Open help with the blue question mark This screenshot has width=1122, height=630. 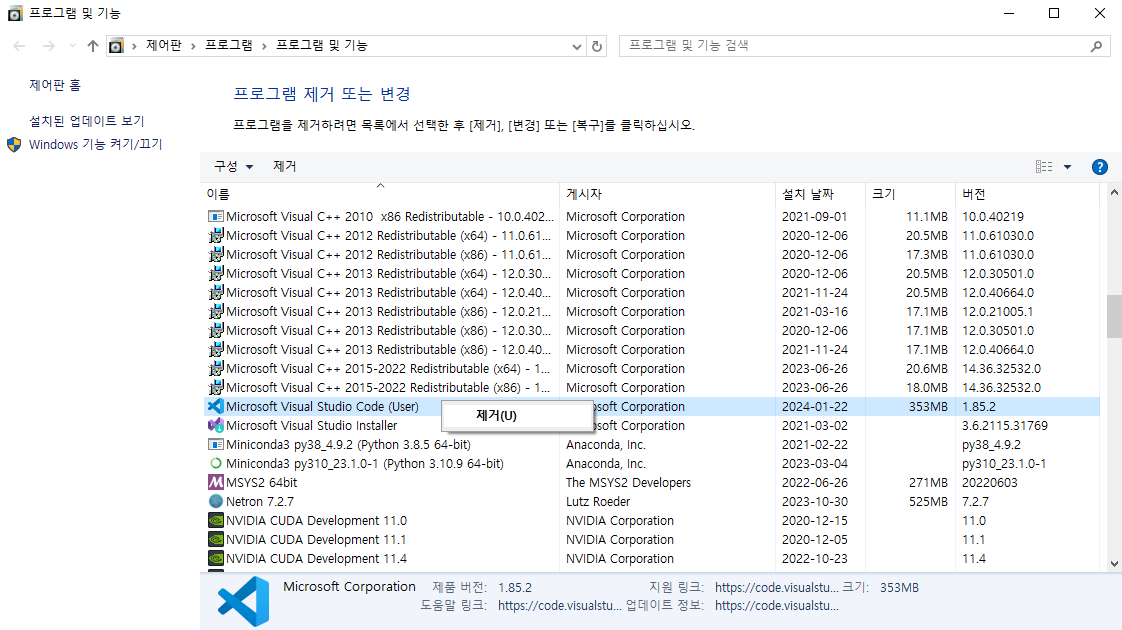1100,167
